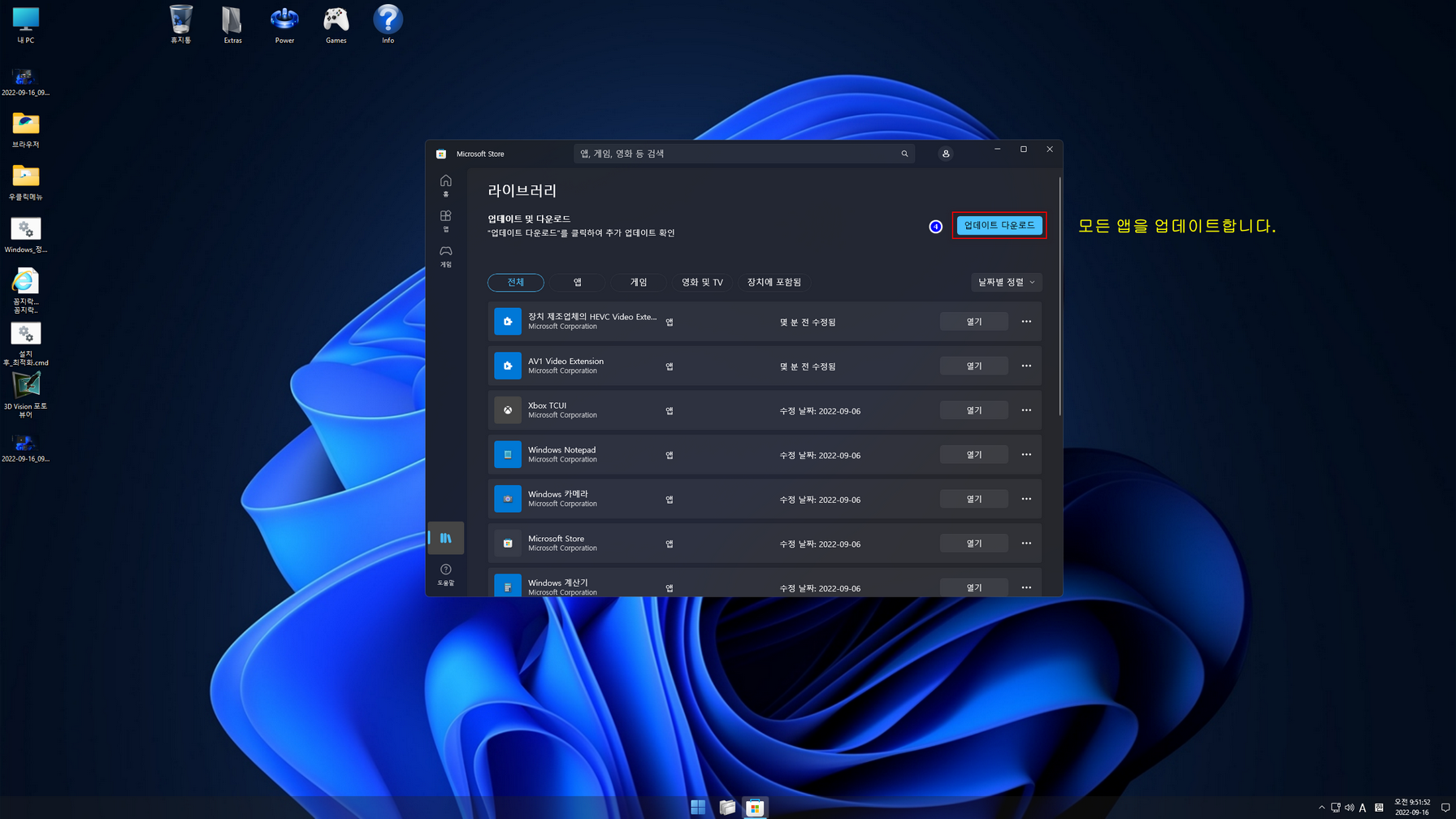This screenshot has width=1456, height=819.
Task: Open the Power desktop icon
Action: click(284, 24)
